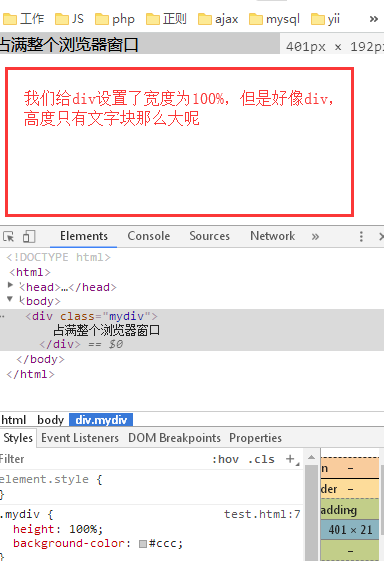Image resolution: width=384 pixels, height=561 pixels.
Task: Select the div class mydiv opening tag
Action: point(91,316)
